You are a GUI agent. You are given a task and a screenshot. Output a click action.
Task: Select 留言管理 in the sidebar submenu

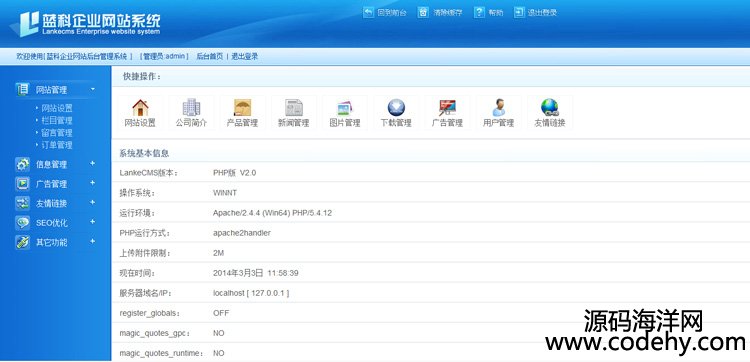(x=57, y=133)
